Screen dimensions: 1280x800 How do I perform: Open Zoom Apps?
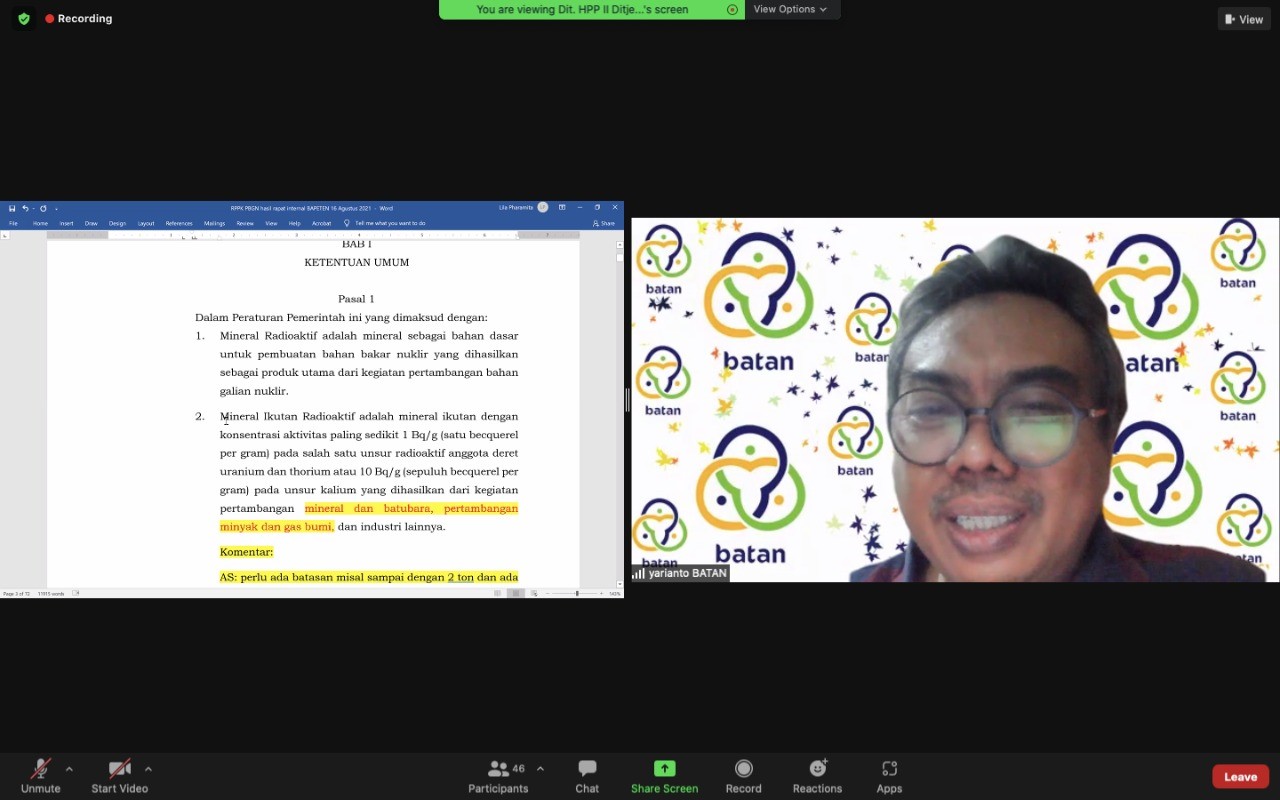(889, 775)
